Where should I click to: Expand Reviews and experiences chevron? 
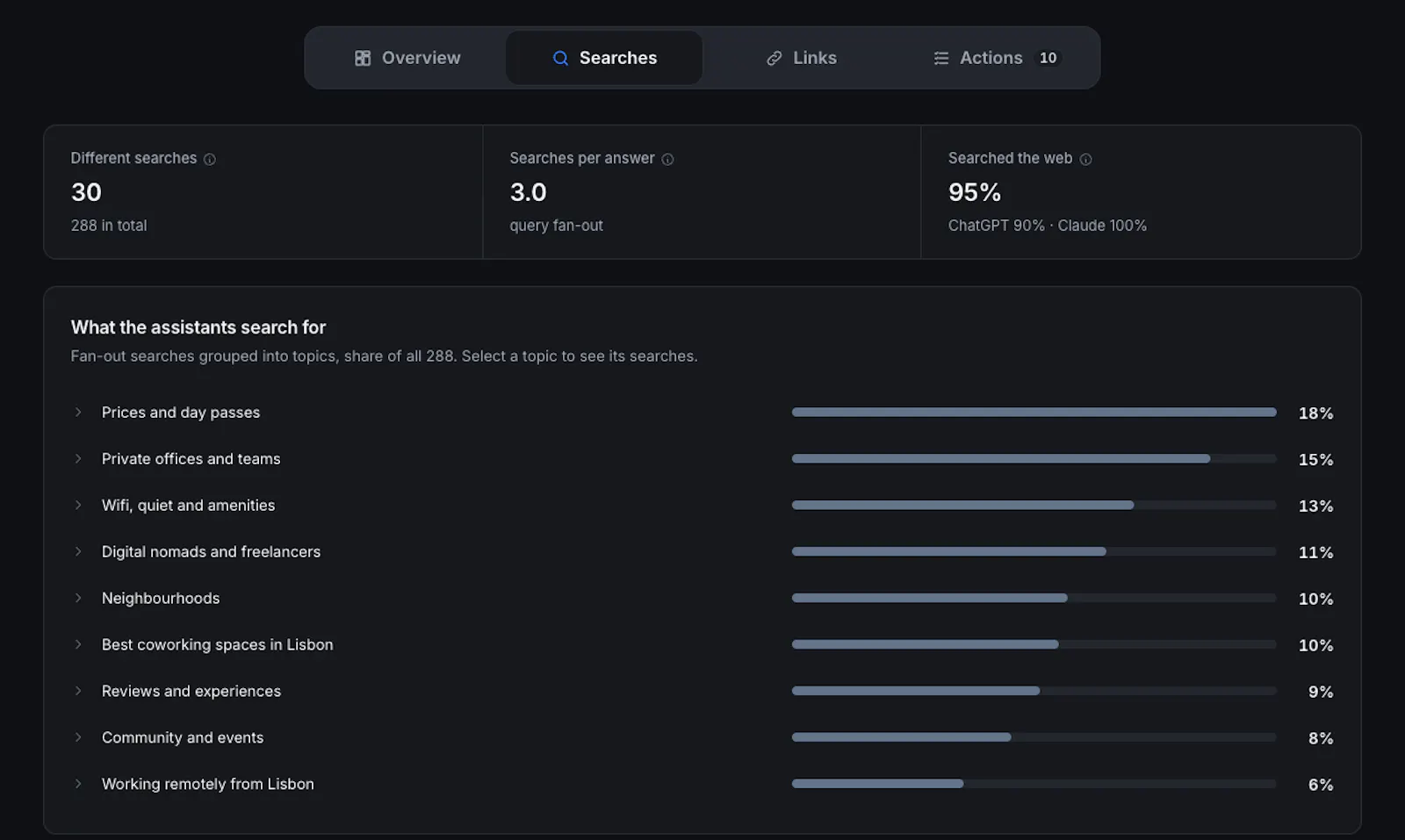pyautogui.click(x=78, y=692)
